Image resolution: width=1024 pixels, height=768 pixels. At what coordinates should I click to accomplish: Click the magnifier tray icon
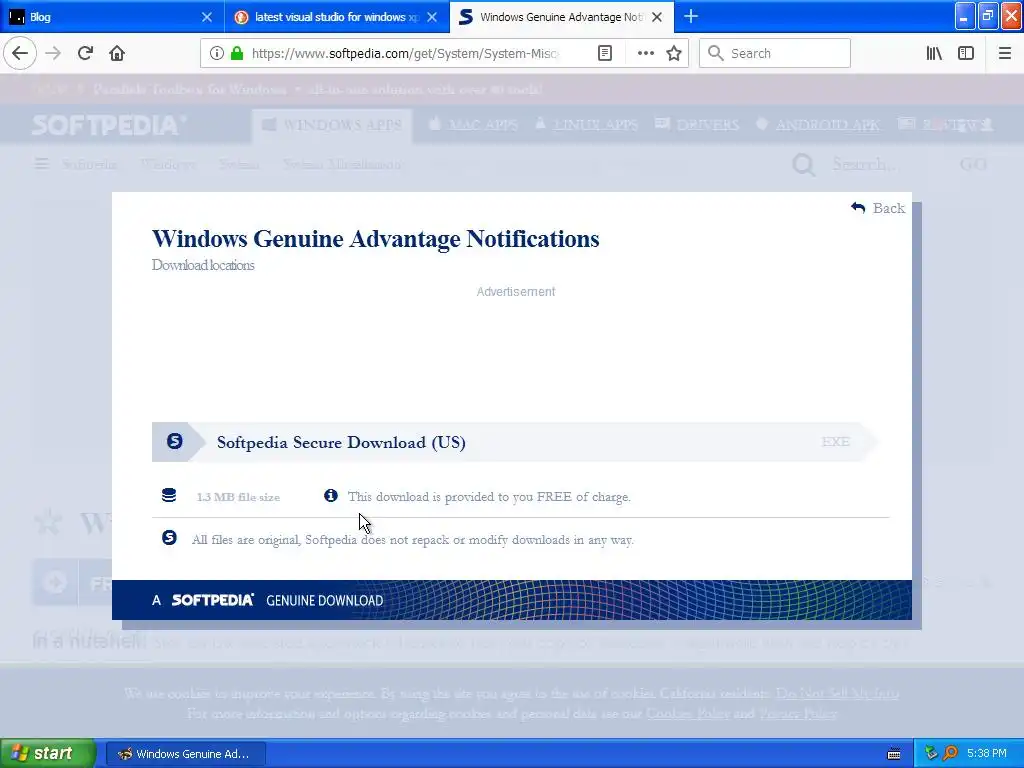tap(951, 754)
